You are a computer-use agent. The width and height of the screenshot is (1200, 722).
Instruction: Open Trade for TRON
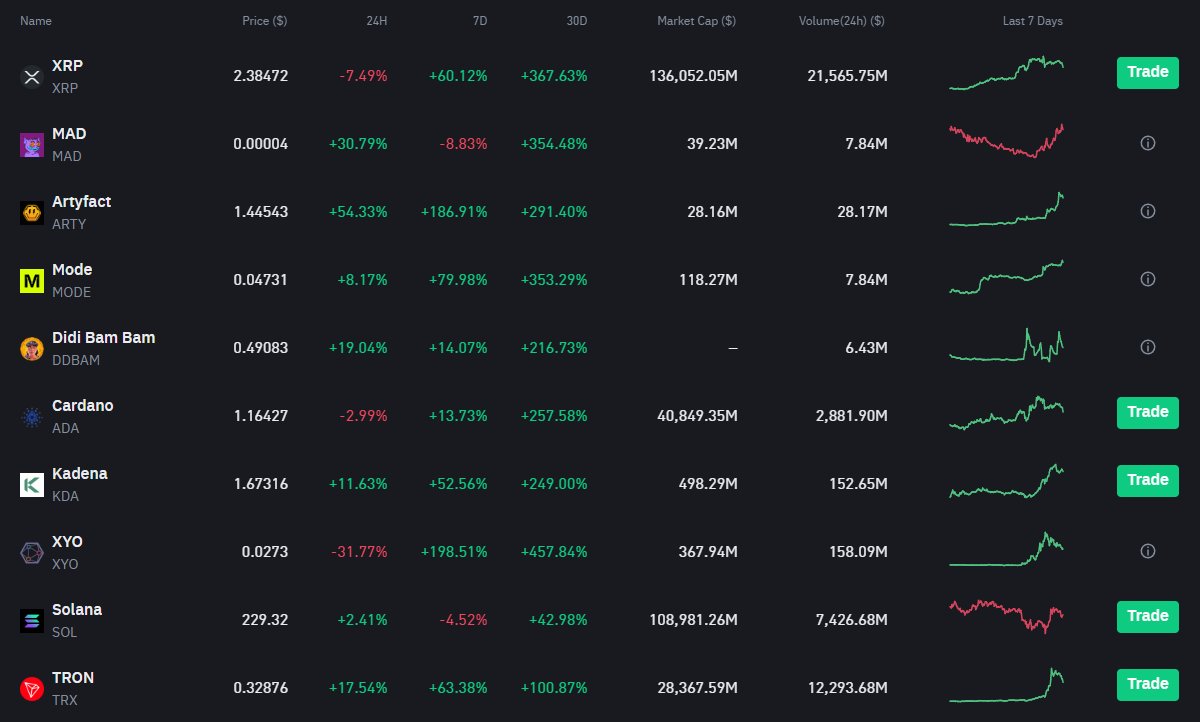point(1148,684)
